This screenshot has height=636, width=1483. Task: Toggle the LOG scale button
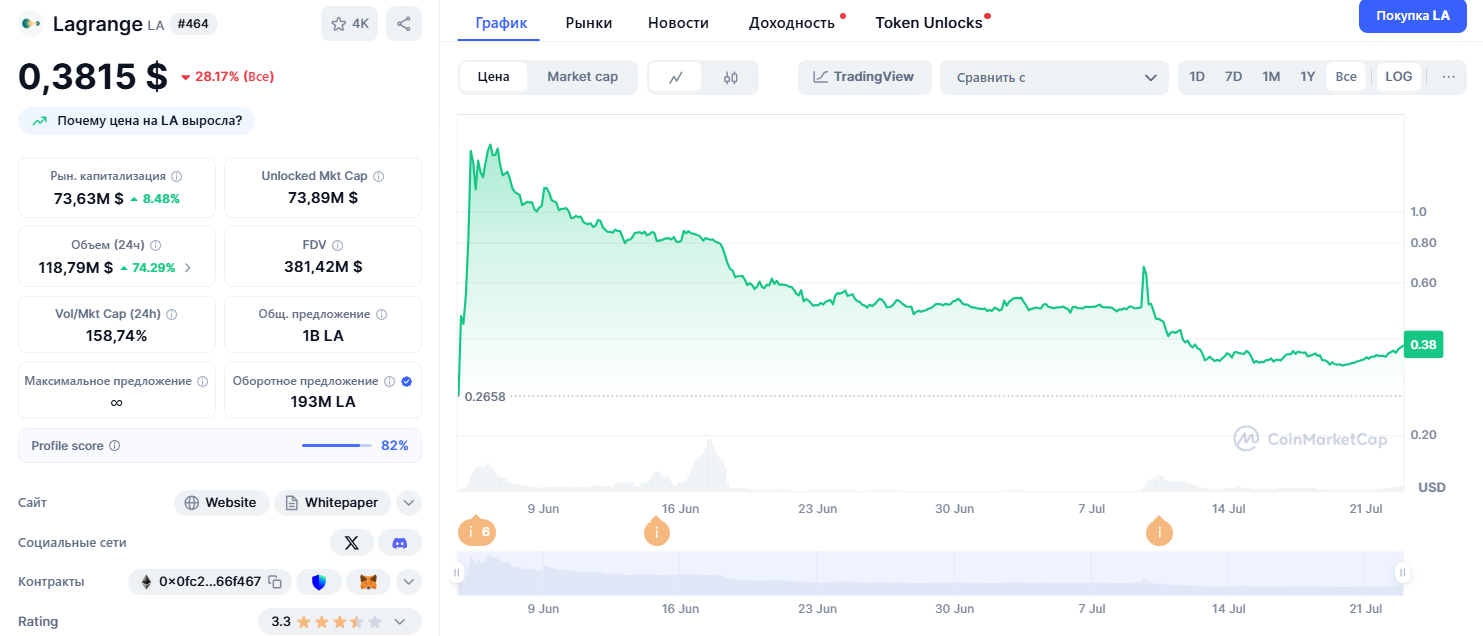pos(1399,77)
